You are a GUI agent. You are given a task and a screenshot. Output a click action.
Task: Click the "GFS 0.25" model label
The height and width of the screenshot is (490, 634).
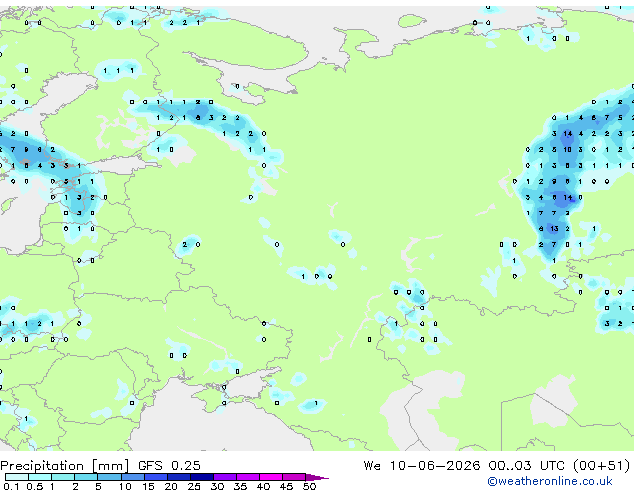pyautogui.click(x=169, y=466)
